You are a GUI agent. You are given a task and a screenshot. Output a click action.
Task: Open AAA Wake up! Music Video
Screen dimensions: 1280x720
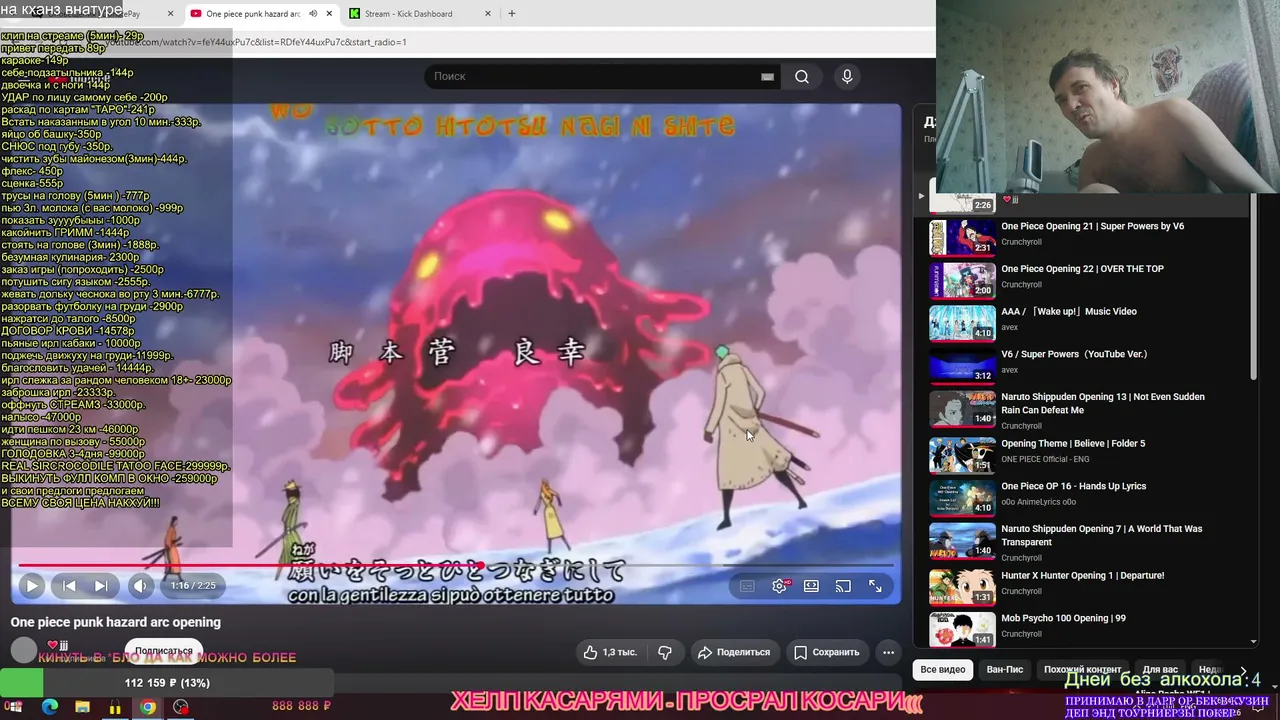point(1069,312)
